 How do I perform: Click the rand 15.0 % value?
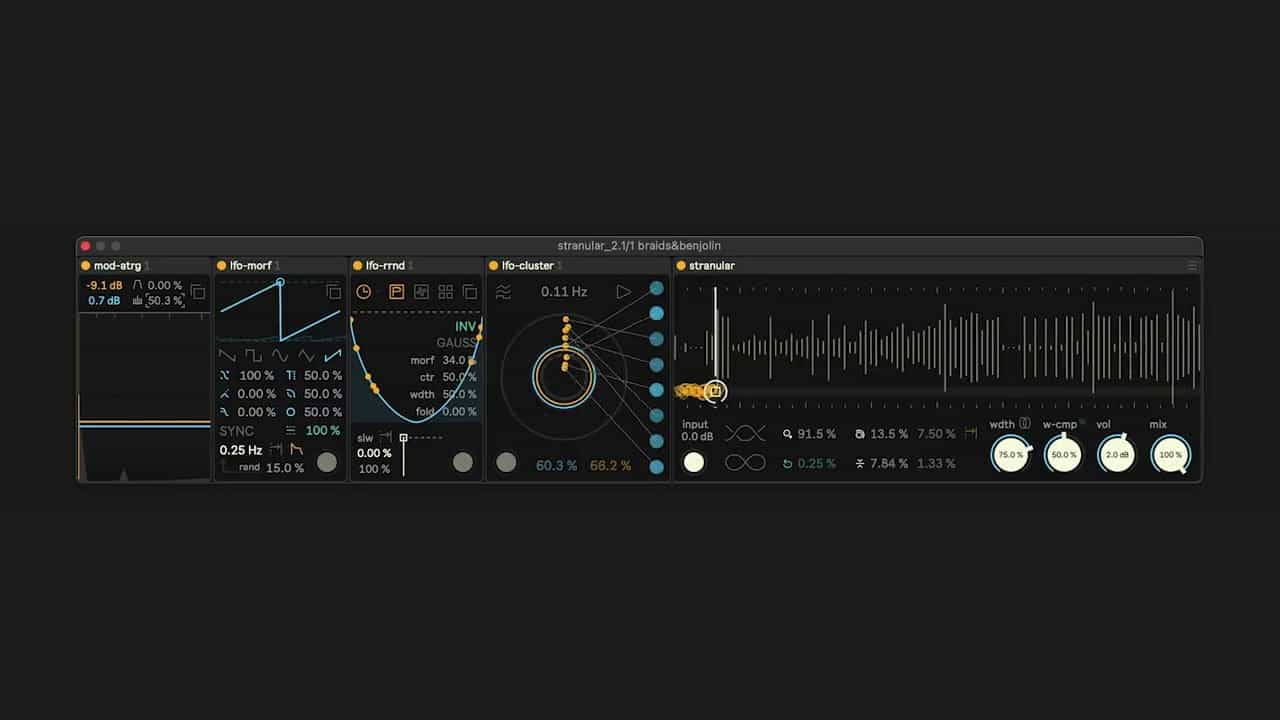pyautogui.click(x=285, y=468)
